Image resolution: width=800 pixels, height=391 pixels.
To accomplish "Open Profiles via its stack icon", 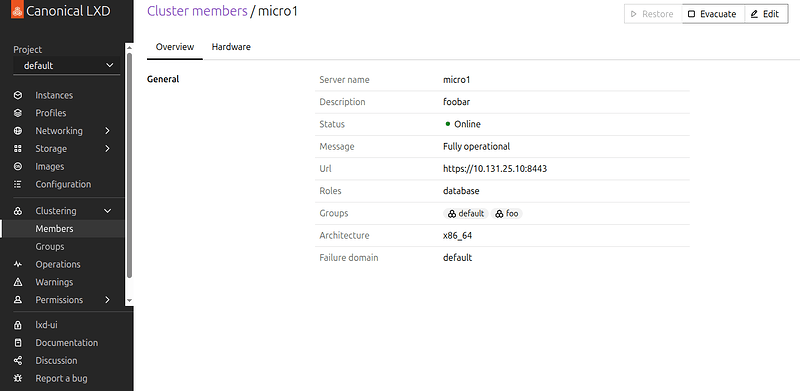I will point(18,113).
